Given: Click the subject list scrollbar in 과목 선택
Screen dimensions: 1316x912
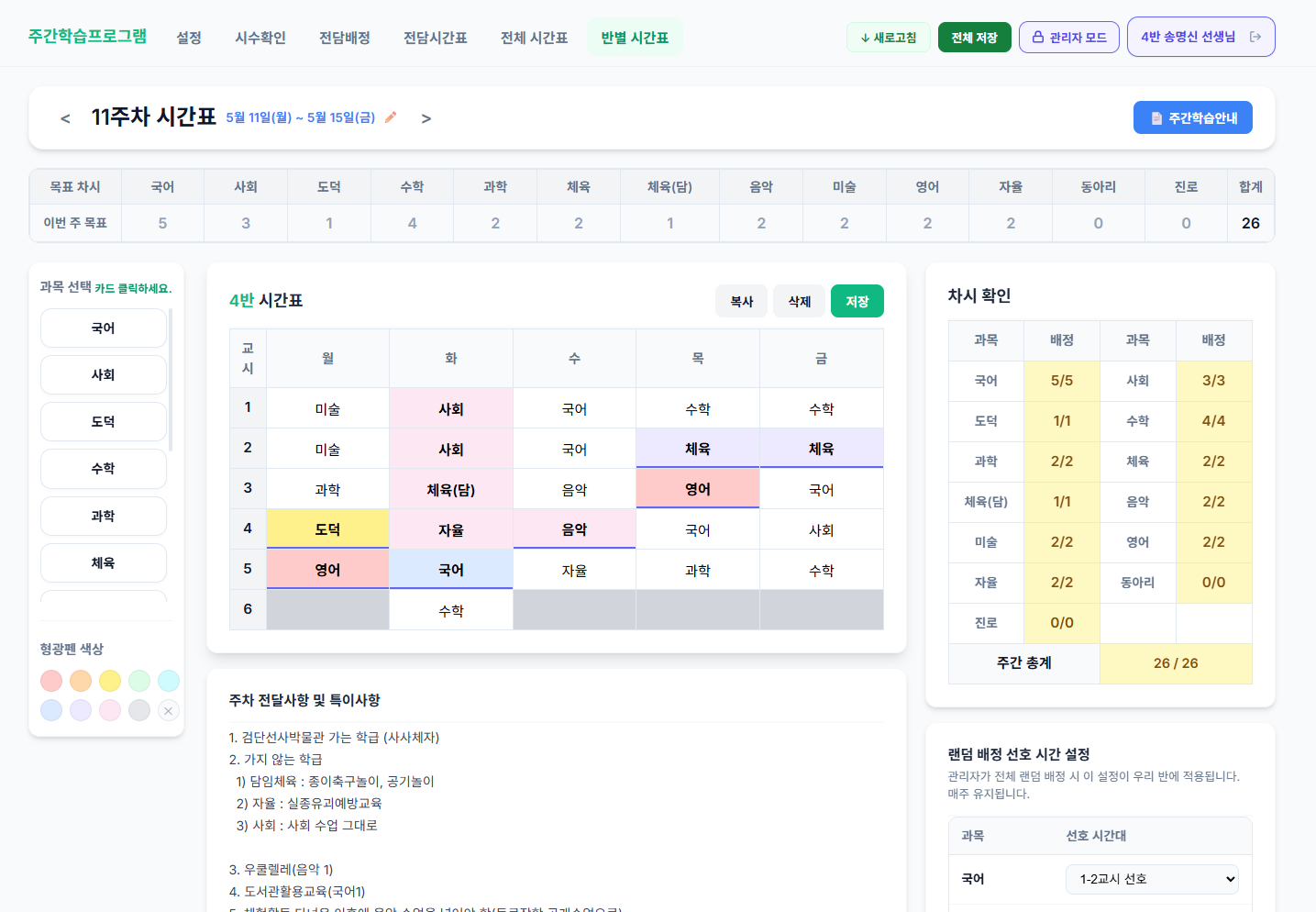Looking at the screenshot, I should 171,380.
